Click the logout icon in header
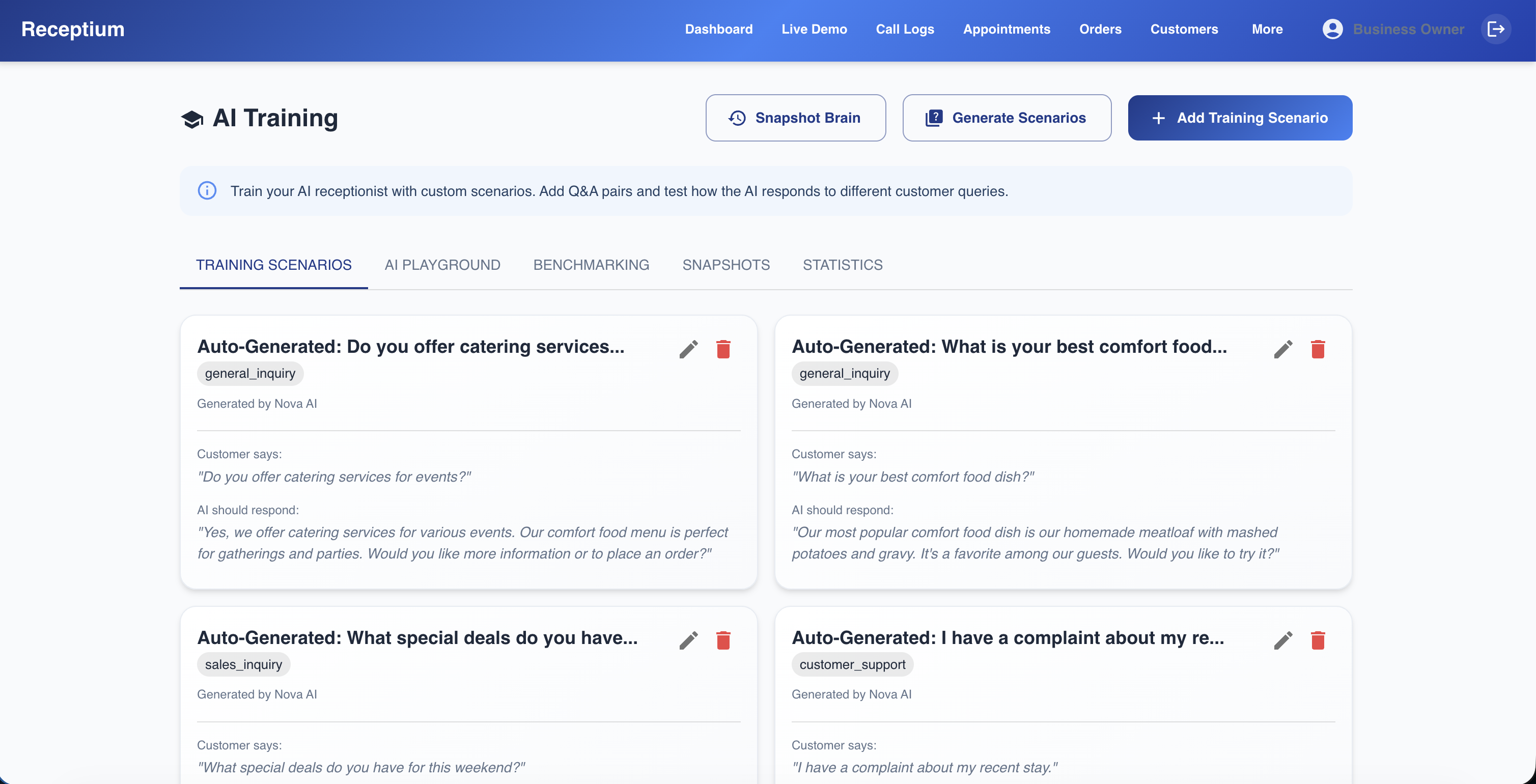Screen dimensions: 1536x784 [1495, 29]
